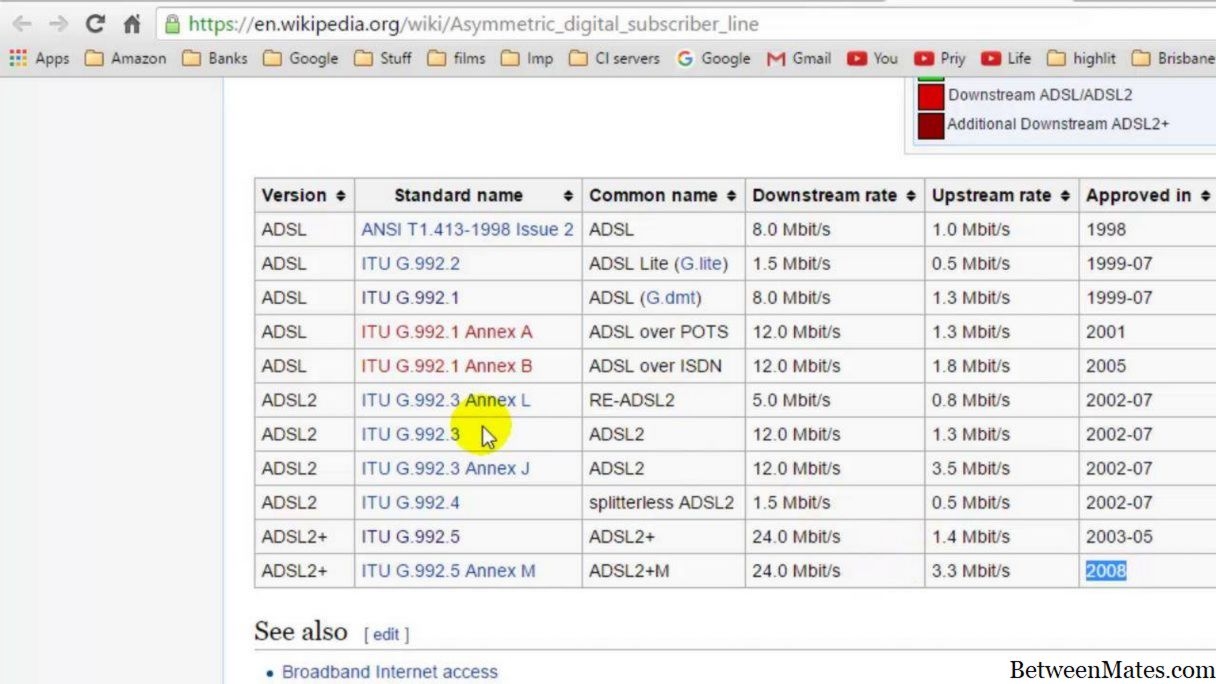This screenshot has height=684, width=1216.
Task: Reload the page with refresh icon
Action: click(95, 24)
